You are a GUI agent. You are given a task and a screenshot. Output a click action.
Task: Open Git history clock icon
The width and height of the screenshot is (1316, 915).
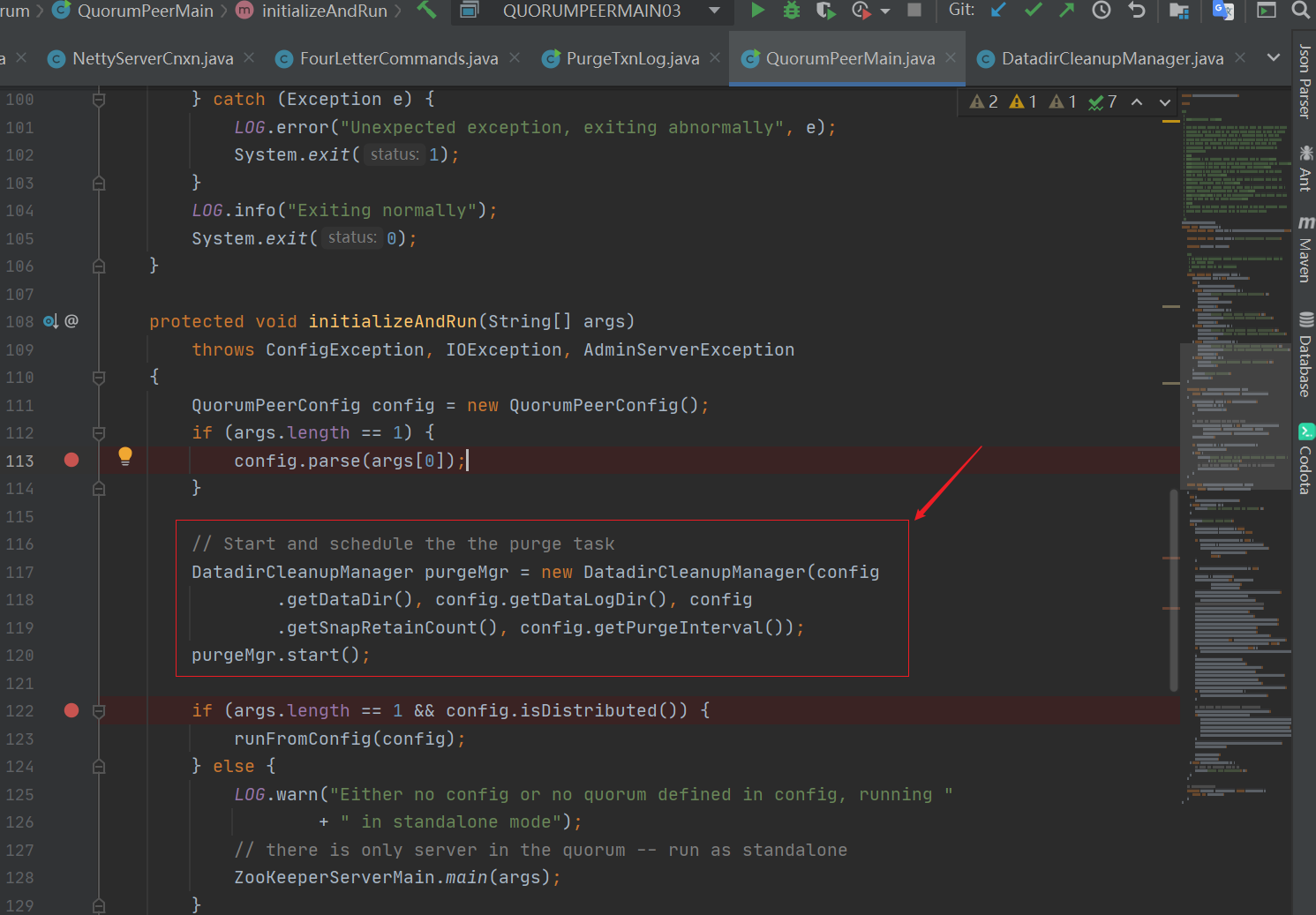(1102, 10)
